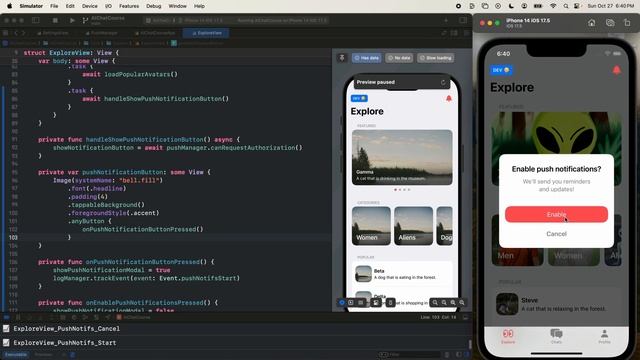Toggle the Xcode navigator sidebar
The width and height of the screenshot is (640, 360).
(36, 20)
